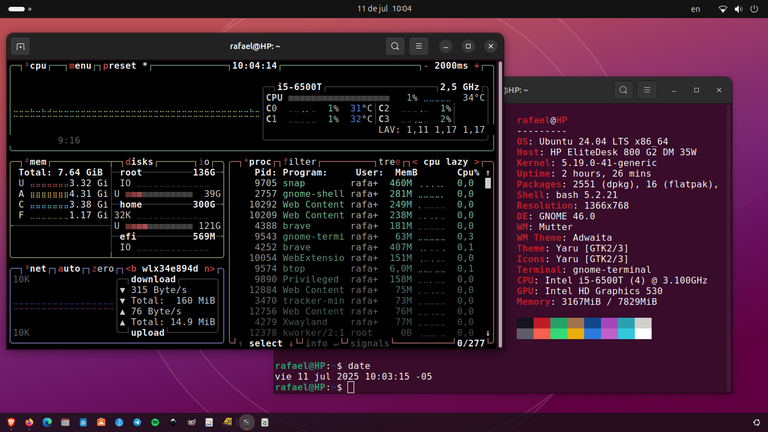Open the show applications button in dock corner

[756, 422]
